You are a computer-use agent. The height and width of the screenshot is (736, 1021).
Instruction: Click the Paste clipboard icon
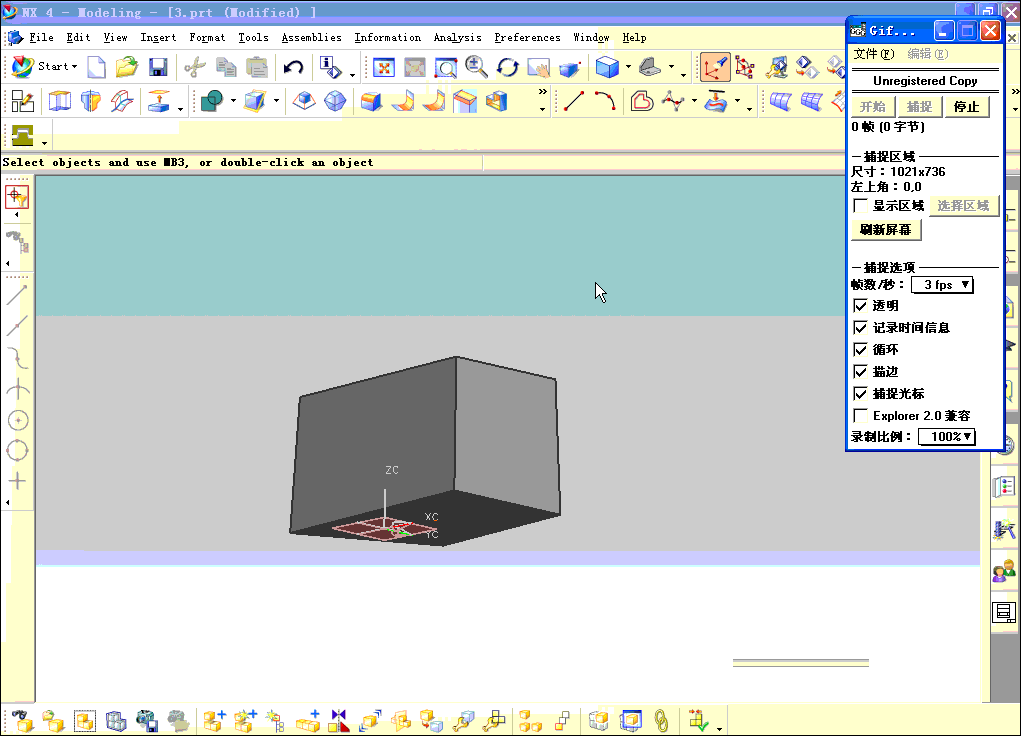coord(257,67)
